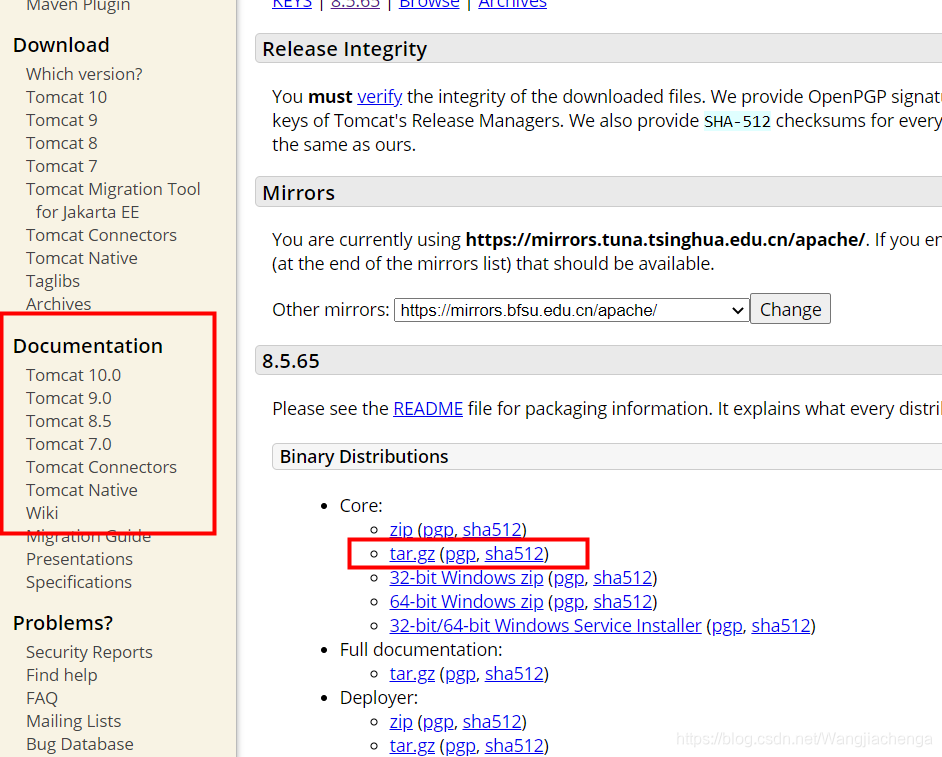Open the README file link
The image size is (942, 757).
point(428,409)
